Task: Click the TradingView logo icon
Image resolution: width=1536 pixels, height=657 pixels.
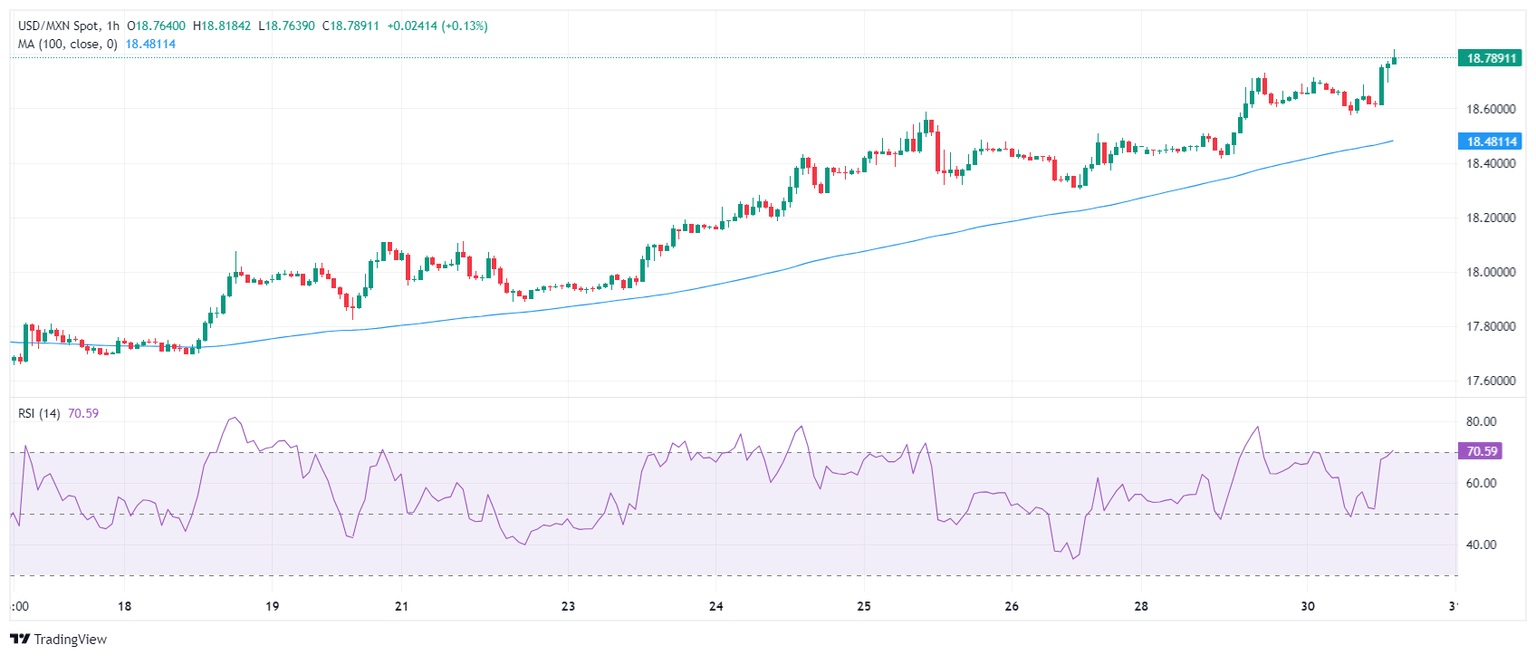Action: [20, 639]
